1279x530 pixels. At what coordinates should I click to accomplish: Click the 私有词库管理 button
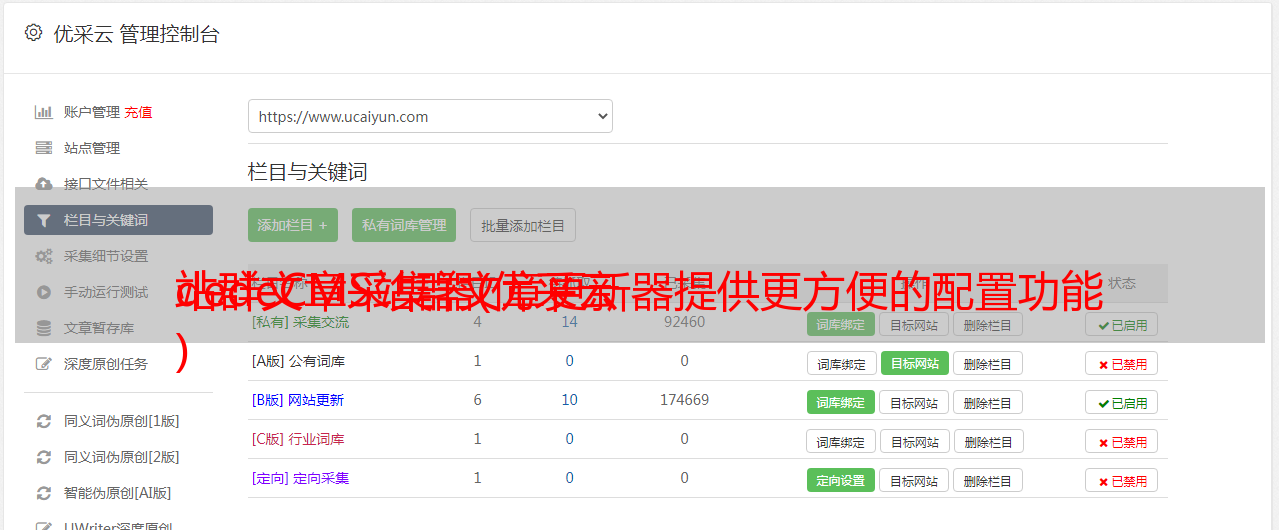pyautogui.click(x=404, y=225)
